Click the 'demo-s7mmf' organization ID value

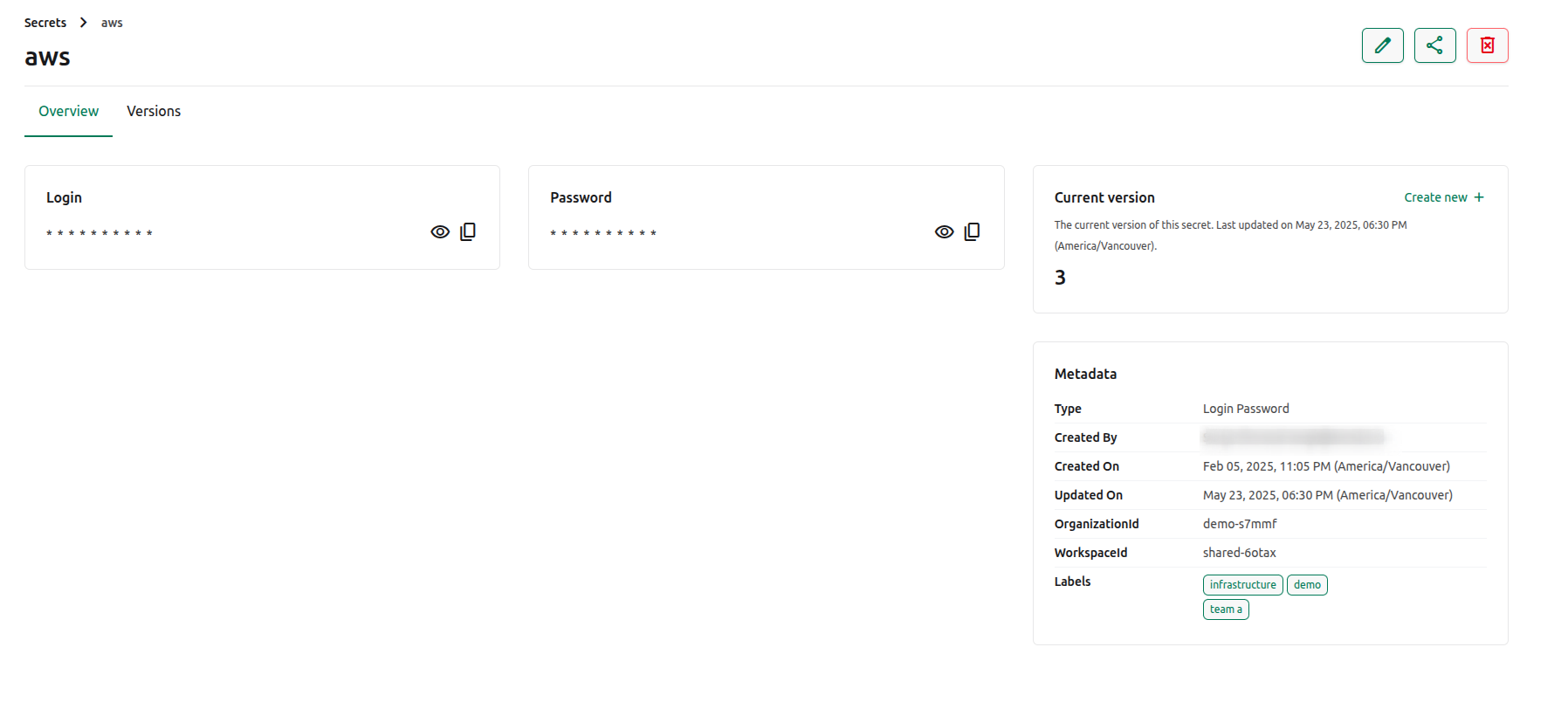pos(1240,524)
